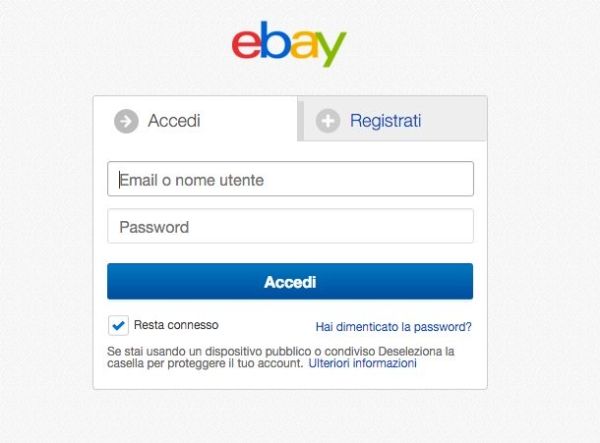Click the eBay logo at top
The height and width of the screenshot is (443, 600).
point(289,44)
